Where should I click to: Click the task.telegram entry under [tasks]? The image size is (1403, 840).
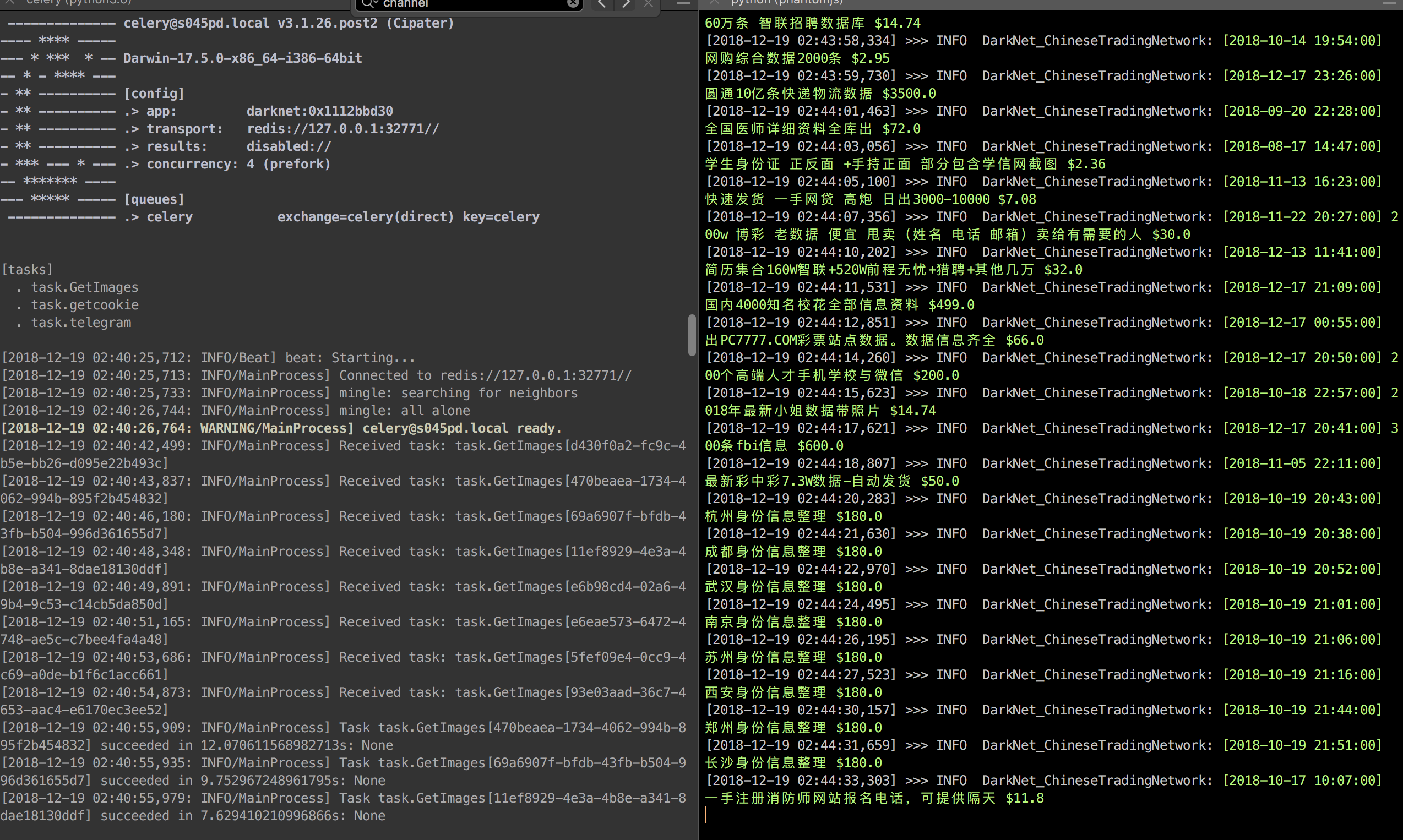coord(81,323)
